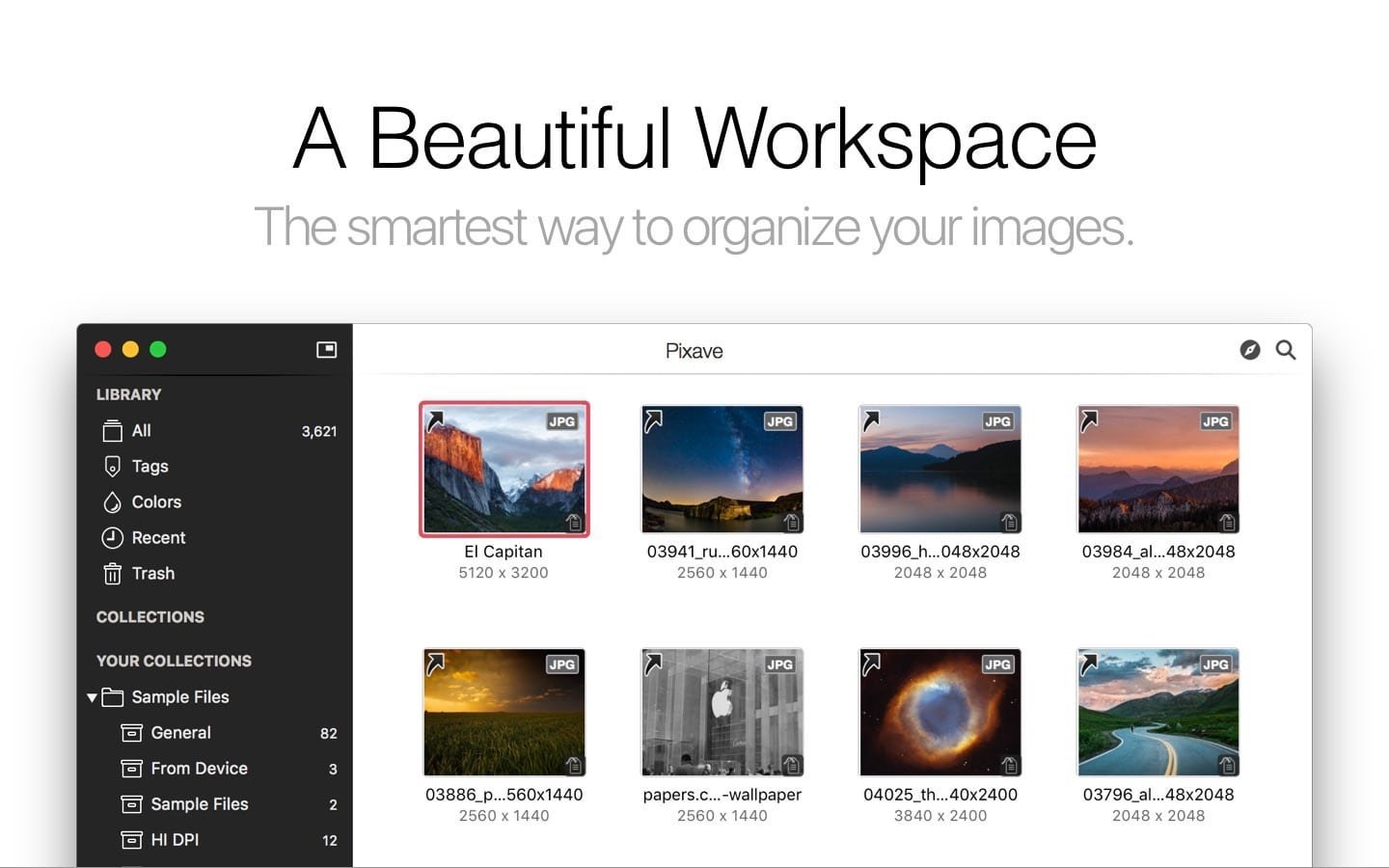Click the Milky Way 03941 thumbnail

tap(722, 470)
